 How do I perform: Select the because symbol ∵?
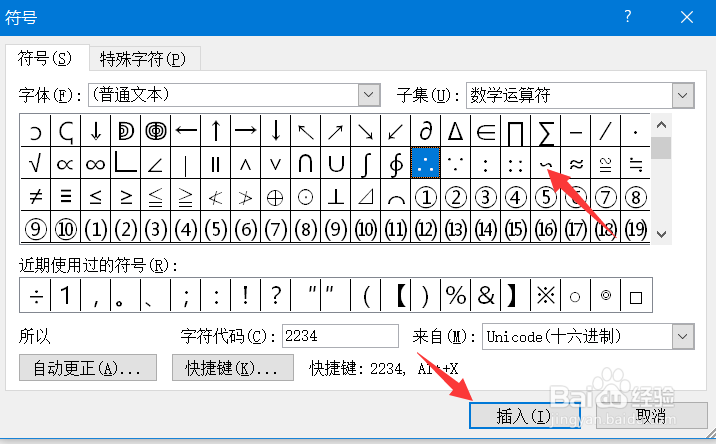point(455,163)
